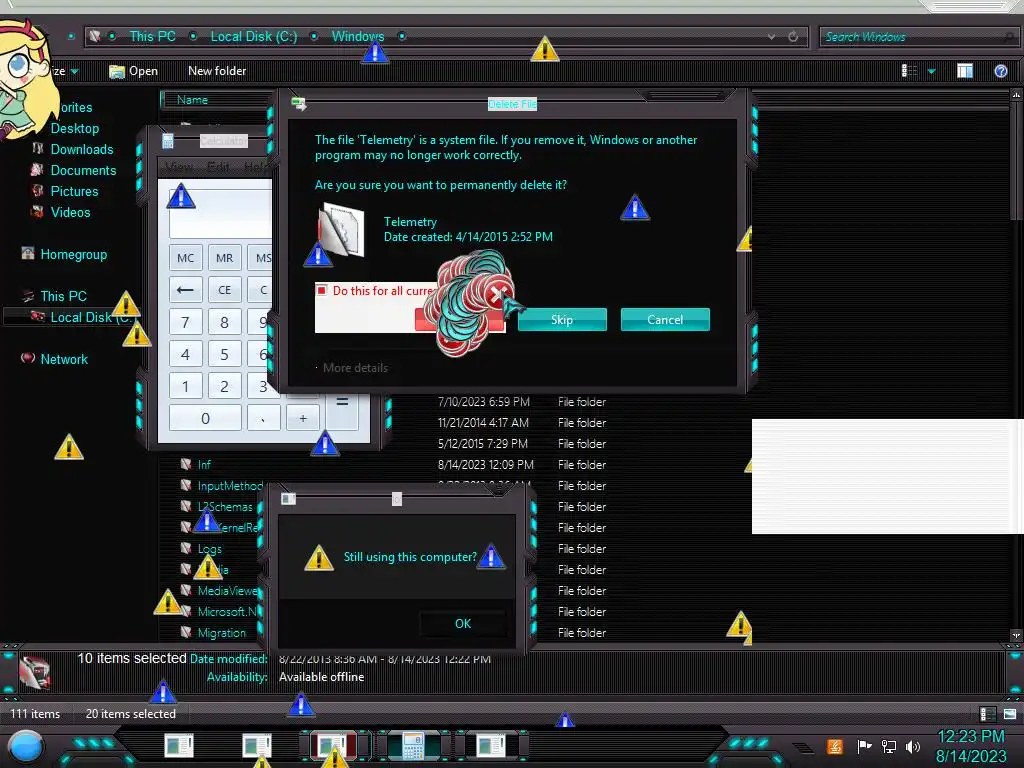Screen dimensions: 1024x768
Task: Open the Start orb on the taskbar
Action: pos(26,746)
